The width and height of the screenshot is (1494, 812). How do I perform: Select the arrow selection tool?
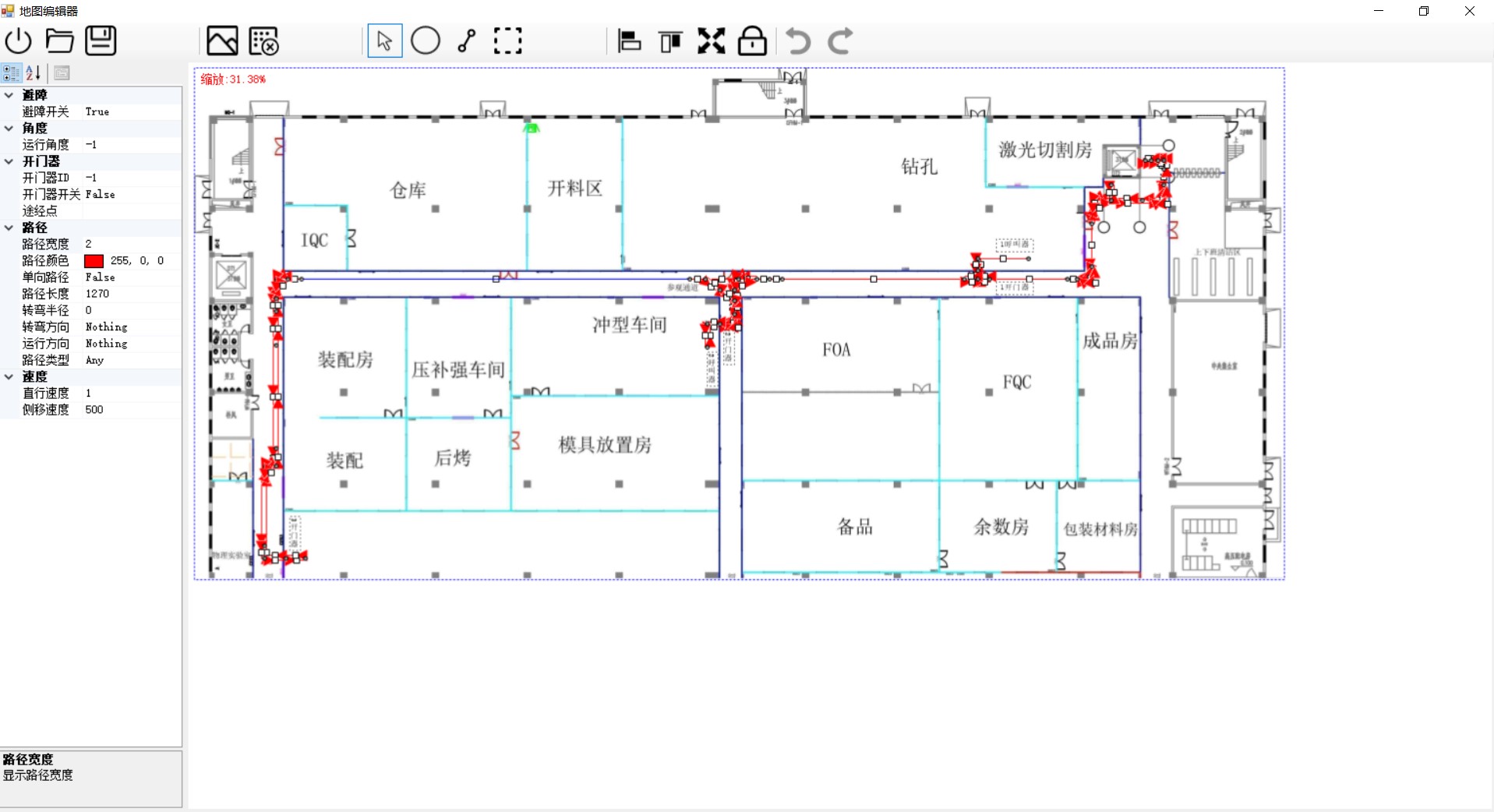pyautogui.click(x=383, y=41)
